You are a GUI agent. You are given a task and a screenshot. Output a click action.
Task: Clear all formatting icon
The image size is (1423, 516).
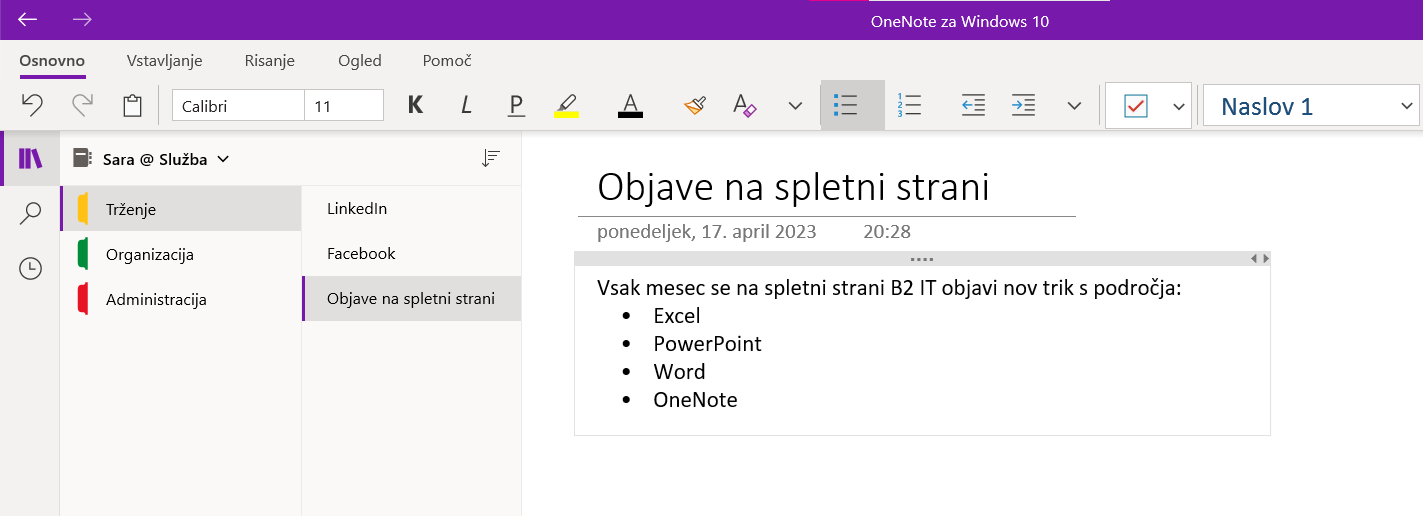(745, 105)
